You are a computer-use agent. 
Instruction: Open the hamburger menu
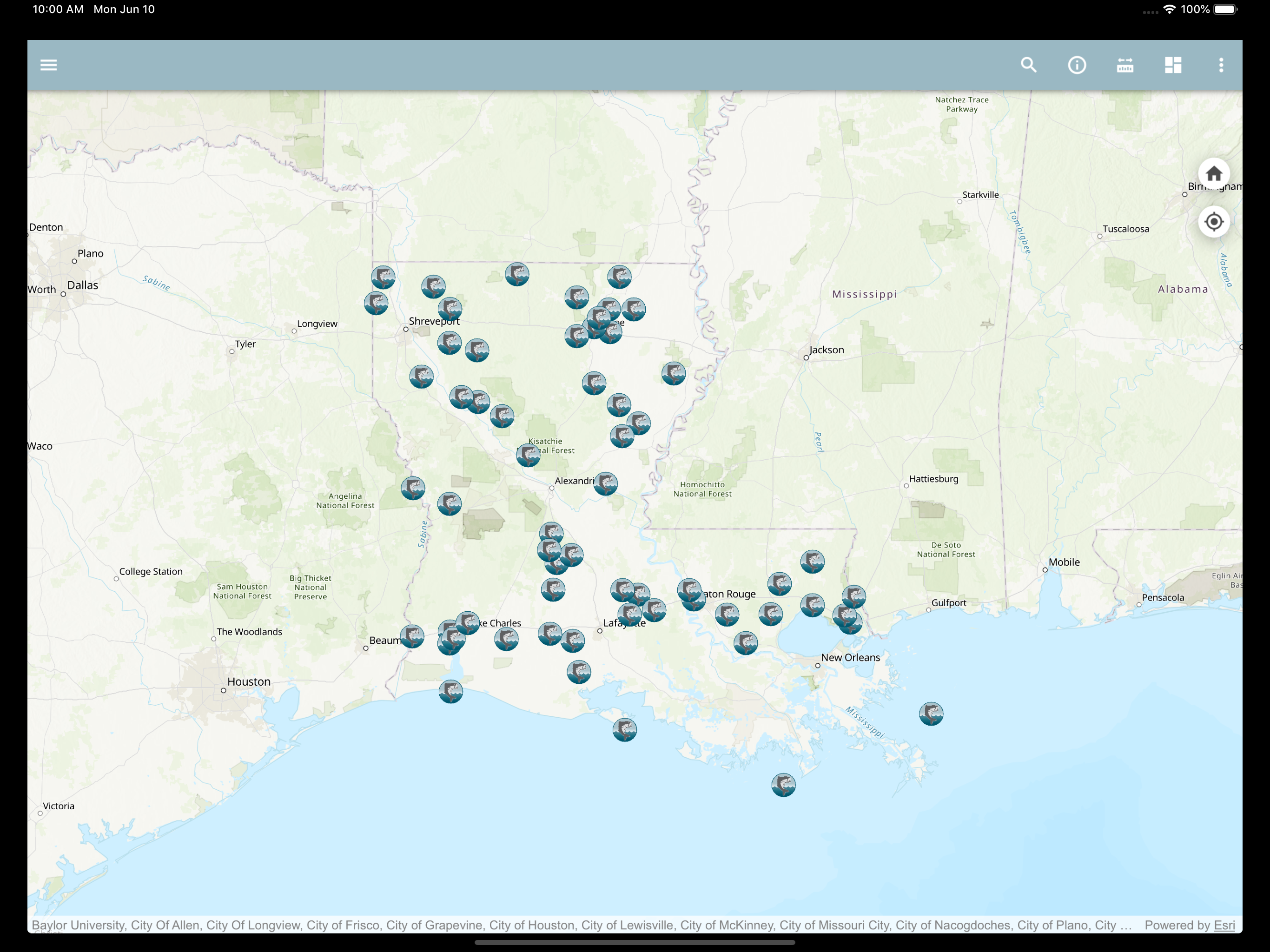point(49,65)
